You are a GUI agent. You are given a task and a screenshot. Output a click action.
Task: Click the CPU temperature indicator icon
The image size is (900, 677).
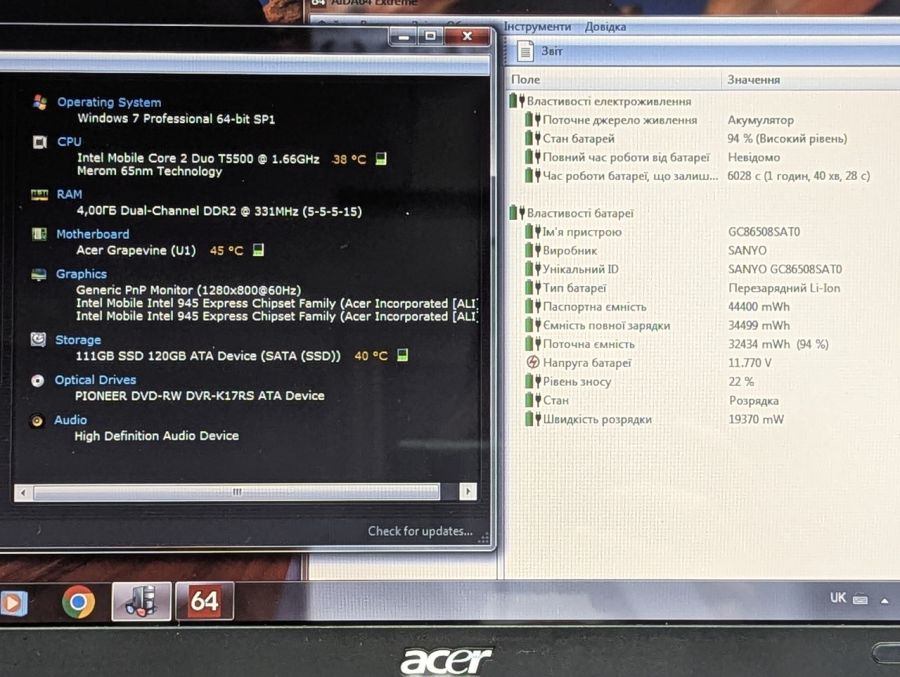pos(381,158)
